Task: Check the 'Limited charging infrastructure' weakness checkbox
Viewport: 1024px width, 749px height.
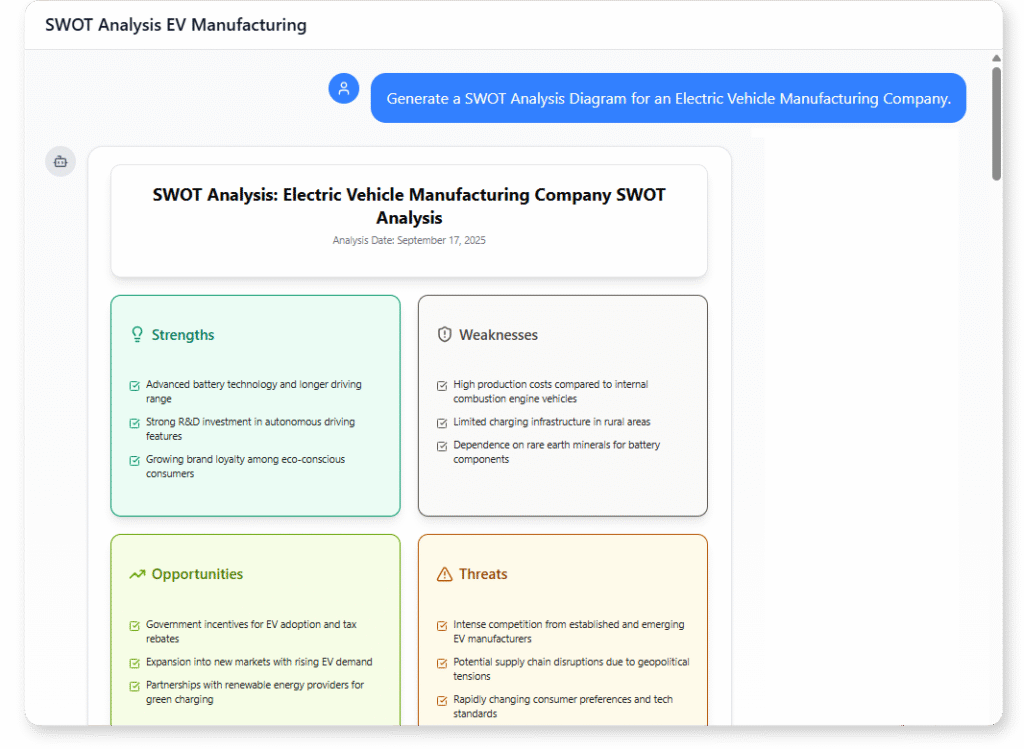Action: click(x=441, y=422)
